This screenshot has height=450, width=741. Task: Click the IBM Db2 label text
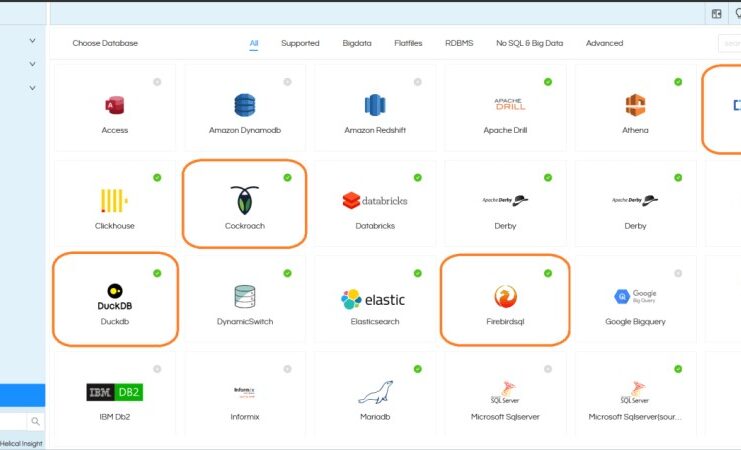coord(114,417)
